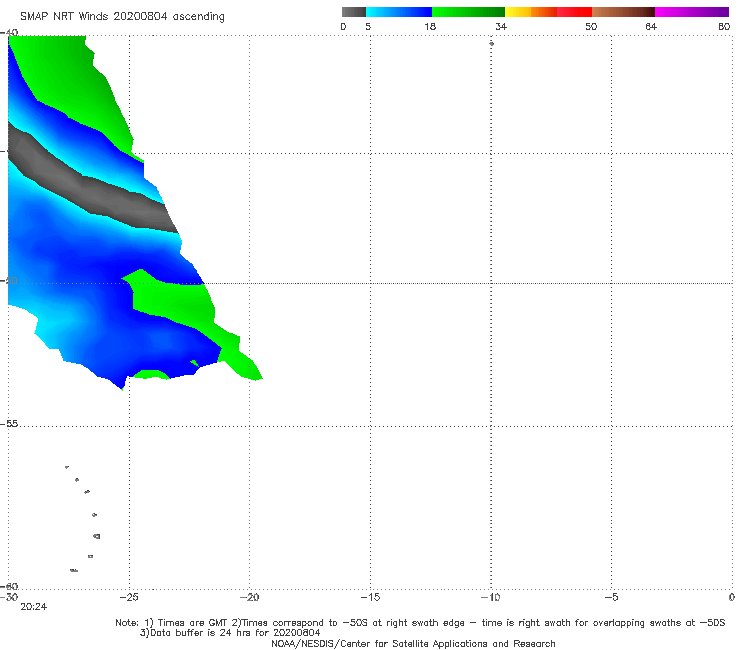This screenshot has height=650, width=740.
Task: Click the gray 0-5 segment of color bar
Action: tap(354, 12)
